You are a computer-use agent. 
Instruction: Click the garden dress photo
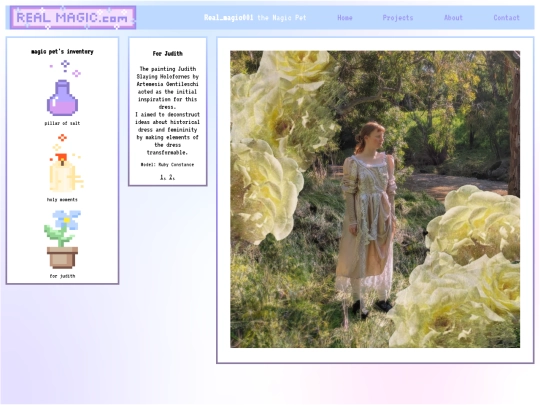click(375, 199)
